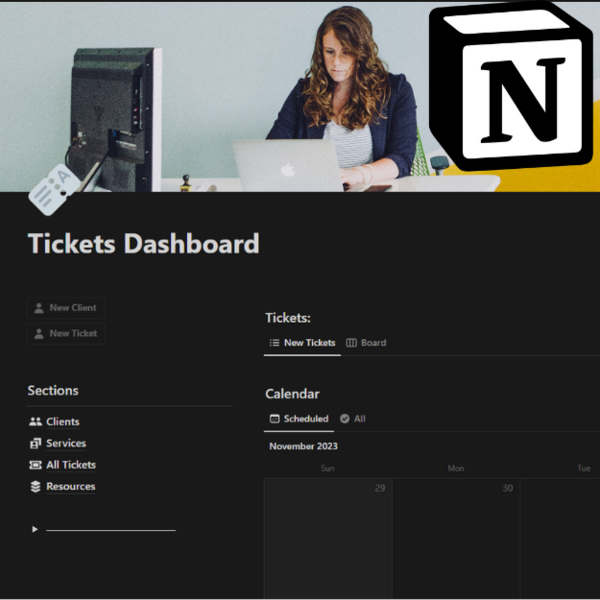Image resolution: width=600 pixels, height=600 pixels.
Task: Click the Notion logo in the cover
Action: [x=511, y=86]
